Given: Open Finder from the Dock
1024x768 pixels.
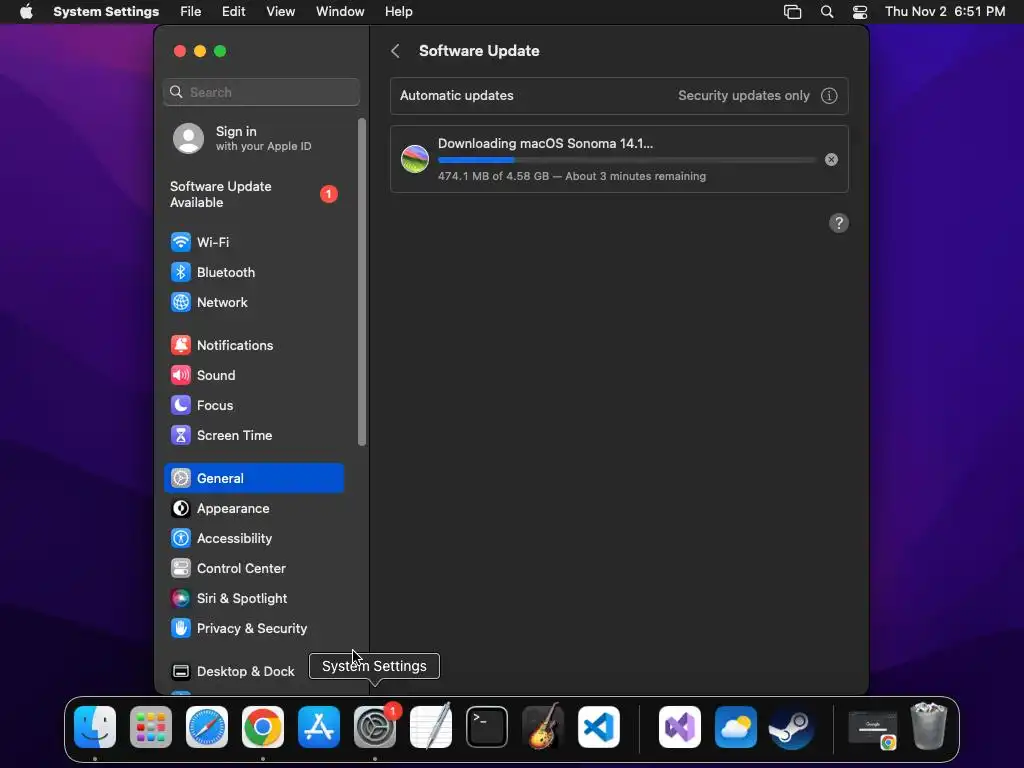Looking at the screenshot, I should coord(95,727).
